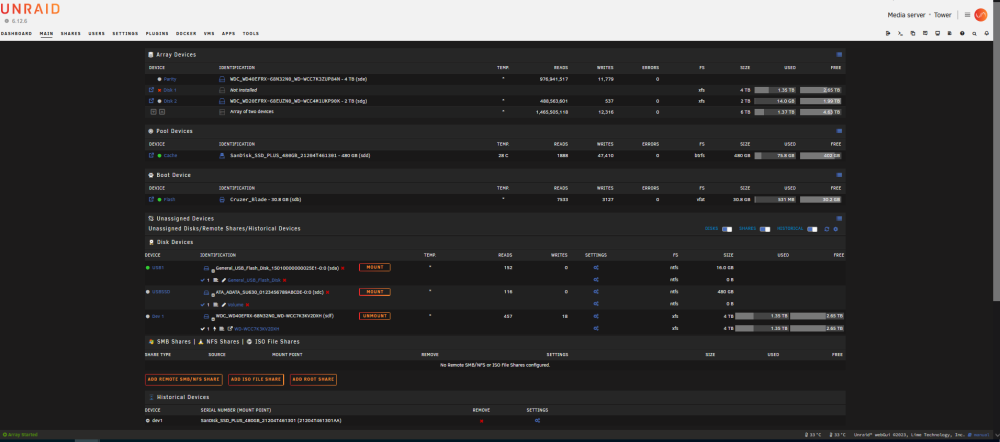Click settings gears for Dev 1 device
This screenshot has height=442, width=1000.
tap(596, 316)
